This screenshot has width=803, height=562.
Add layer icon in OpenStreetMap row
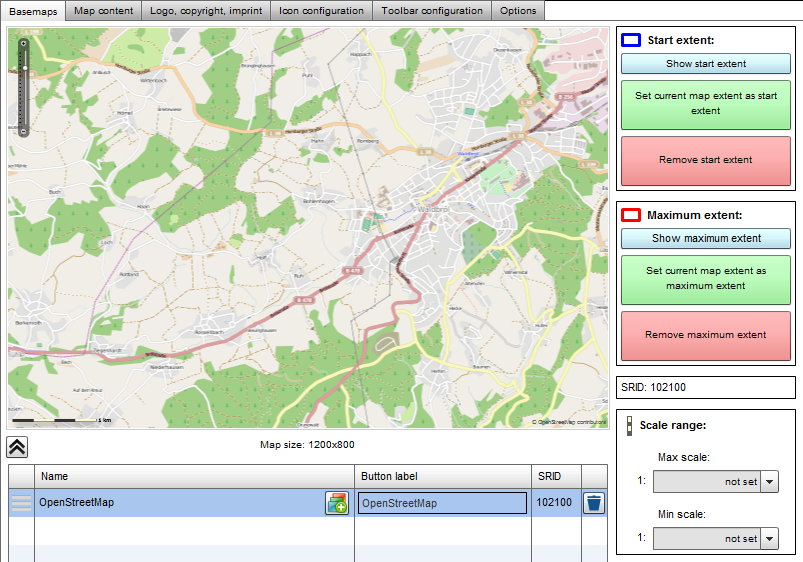coord(337,503)
